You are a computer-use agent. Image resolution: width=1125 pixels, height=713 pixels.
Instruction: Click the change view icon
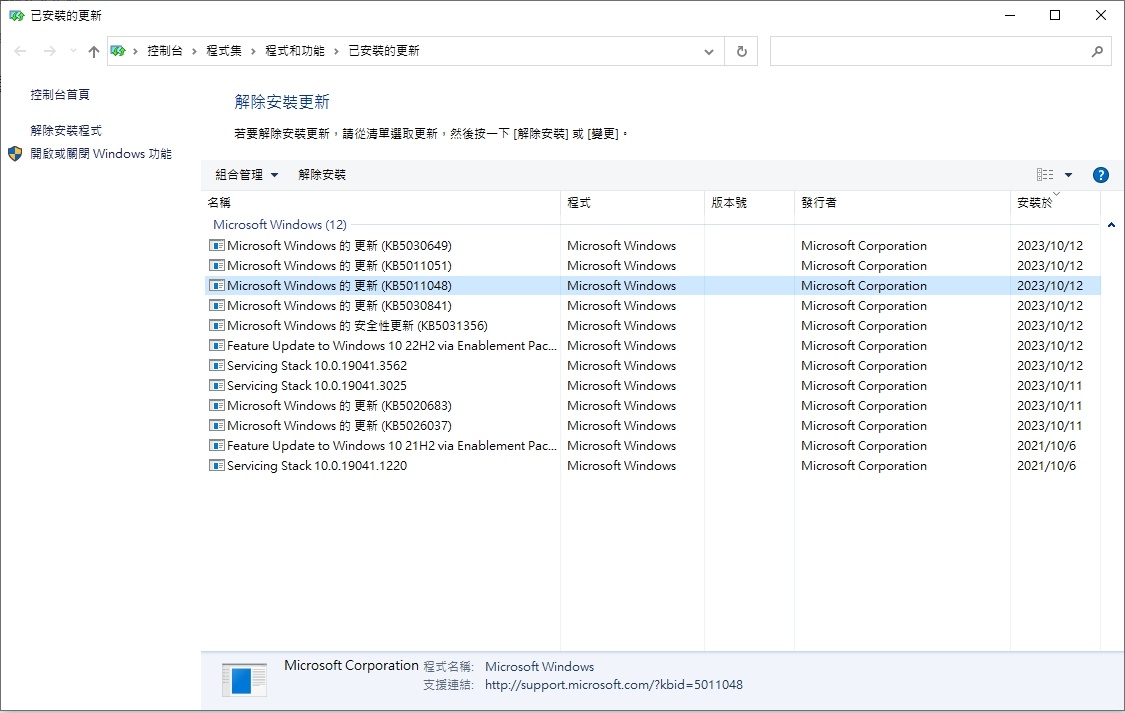pyautogui.click(x=1045, y=175)
